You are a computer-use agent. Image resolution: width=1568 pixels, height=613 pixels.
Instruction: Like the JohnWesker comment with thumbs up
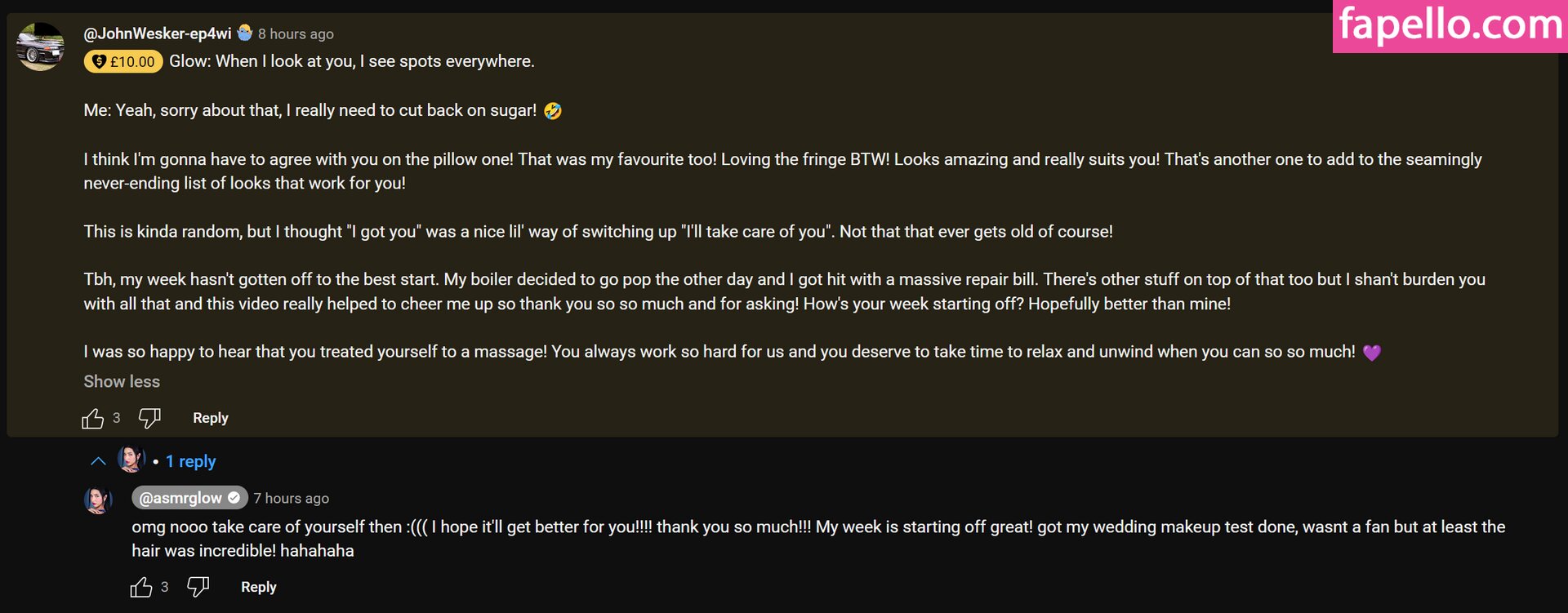click(x=93, y=419)
